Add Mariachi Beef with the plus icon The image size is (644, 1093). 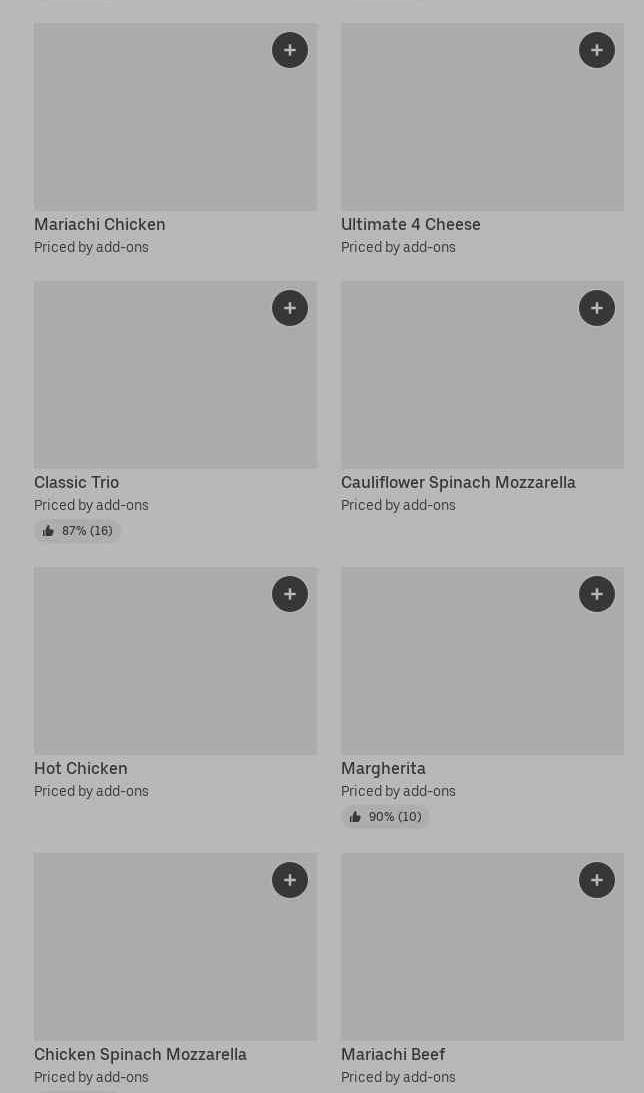pos(597,880)
